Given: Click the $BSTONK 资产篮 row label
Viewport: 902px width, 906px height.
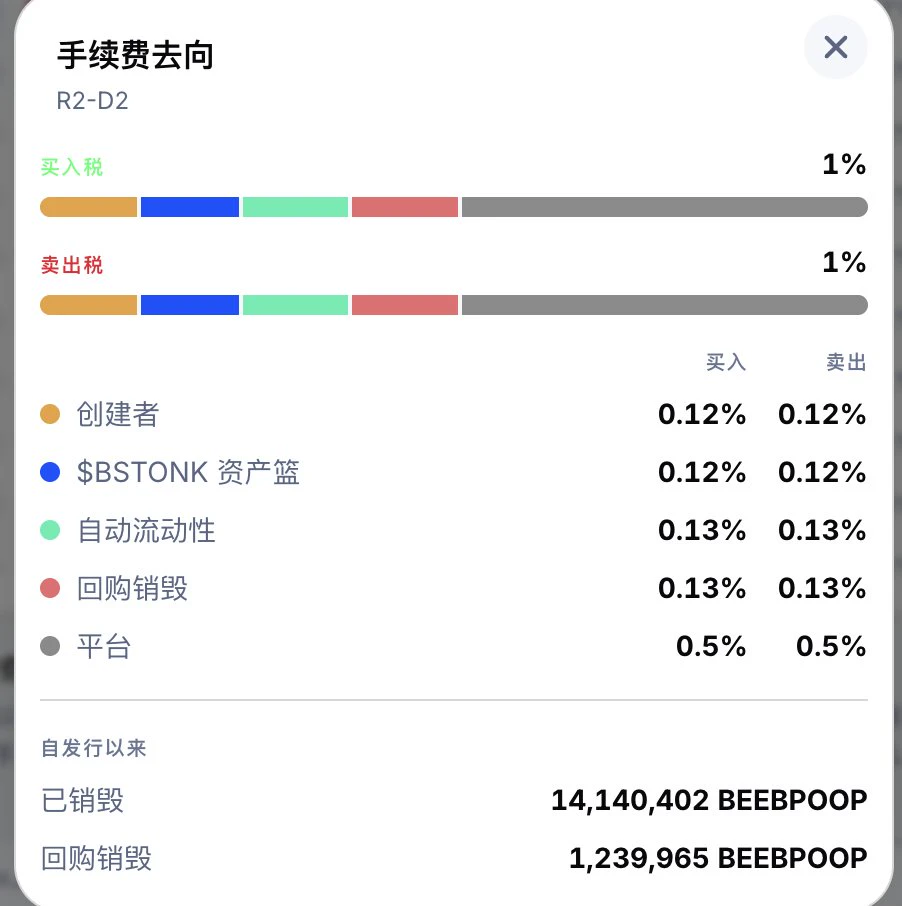Looking at the screenshot, I should tap(188, 472).
